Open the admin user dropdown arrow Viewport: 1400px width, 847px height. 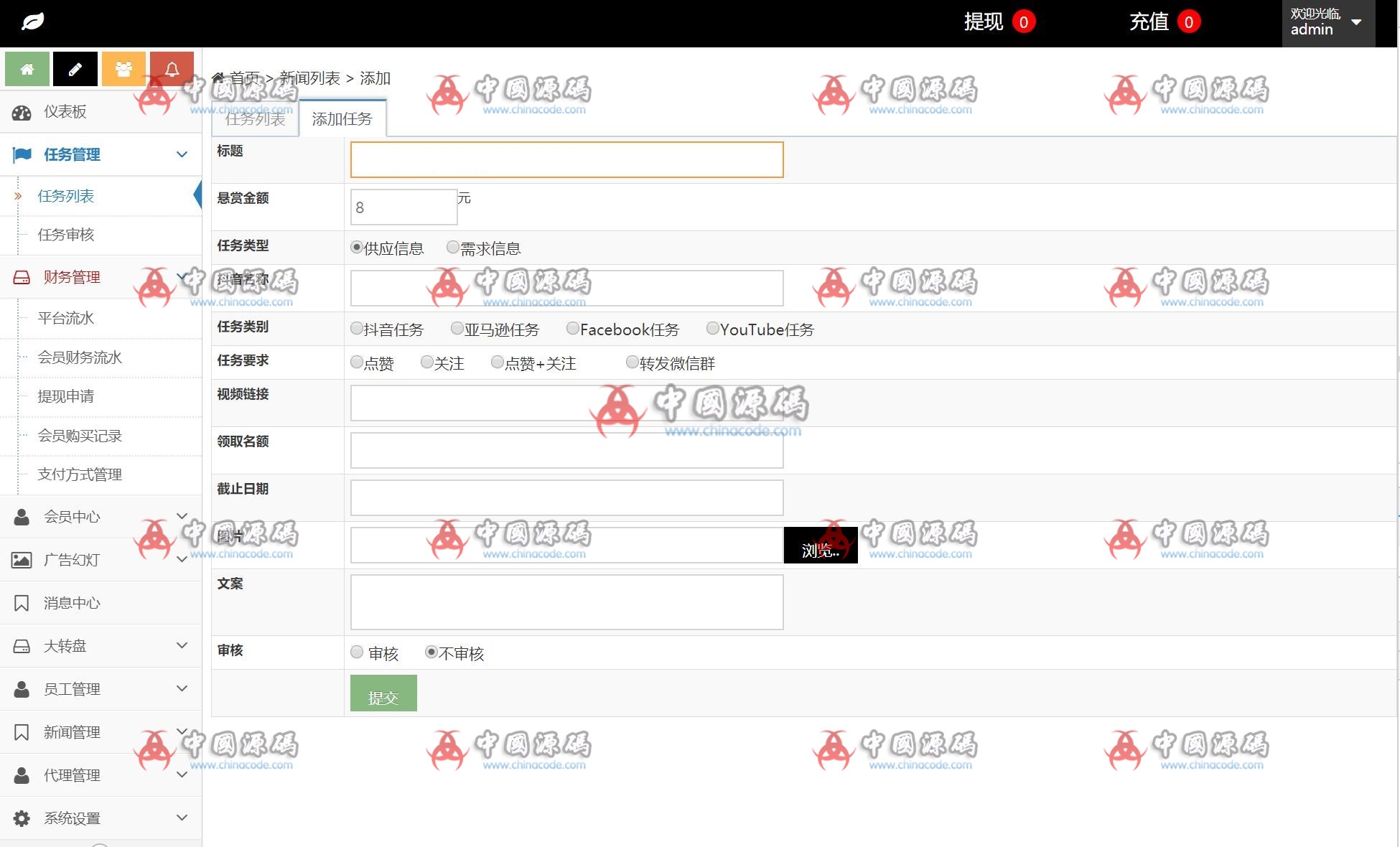[x=1356, y=22]
